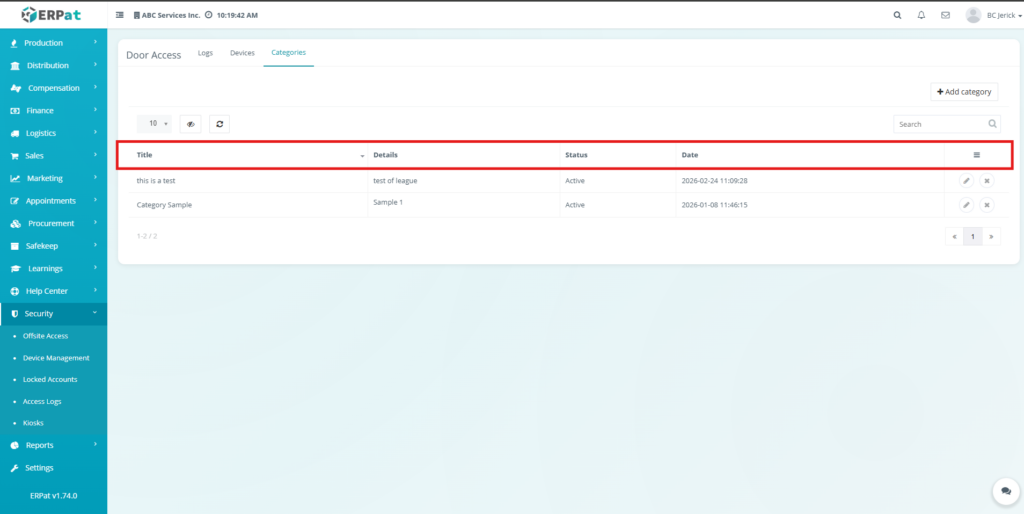Screen dimensions: 1024x514
Task: Click the search magnifier icon in top bar
Action: tap(895, 15)
